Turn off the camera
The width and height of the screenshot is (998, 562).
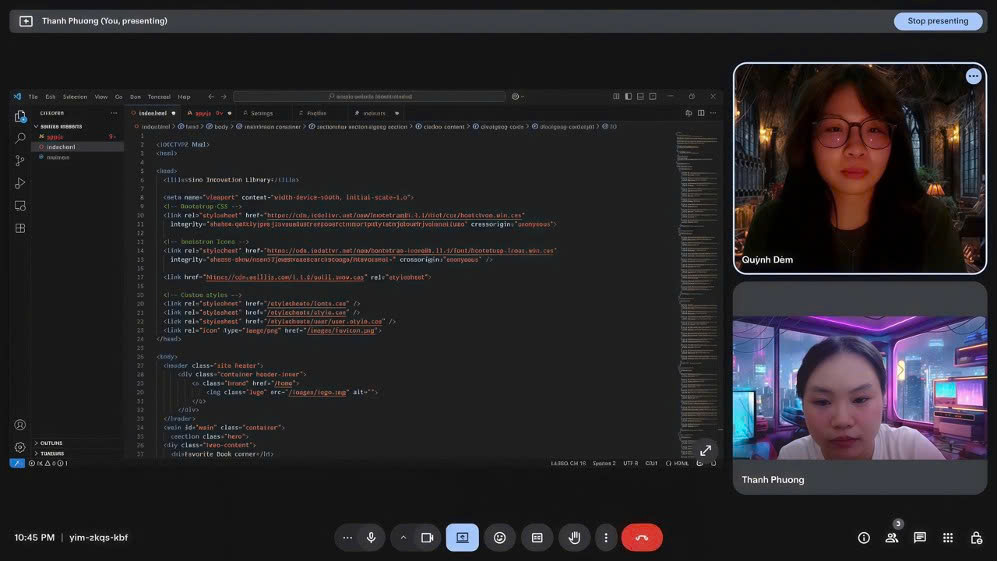click(427, 538)
